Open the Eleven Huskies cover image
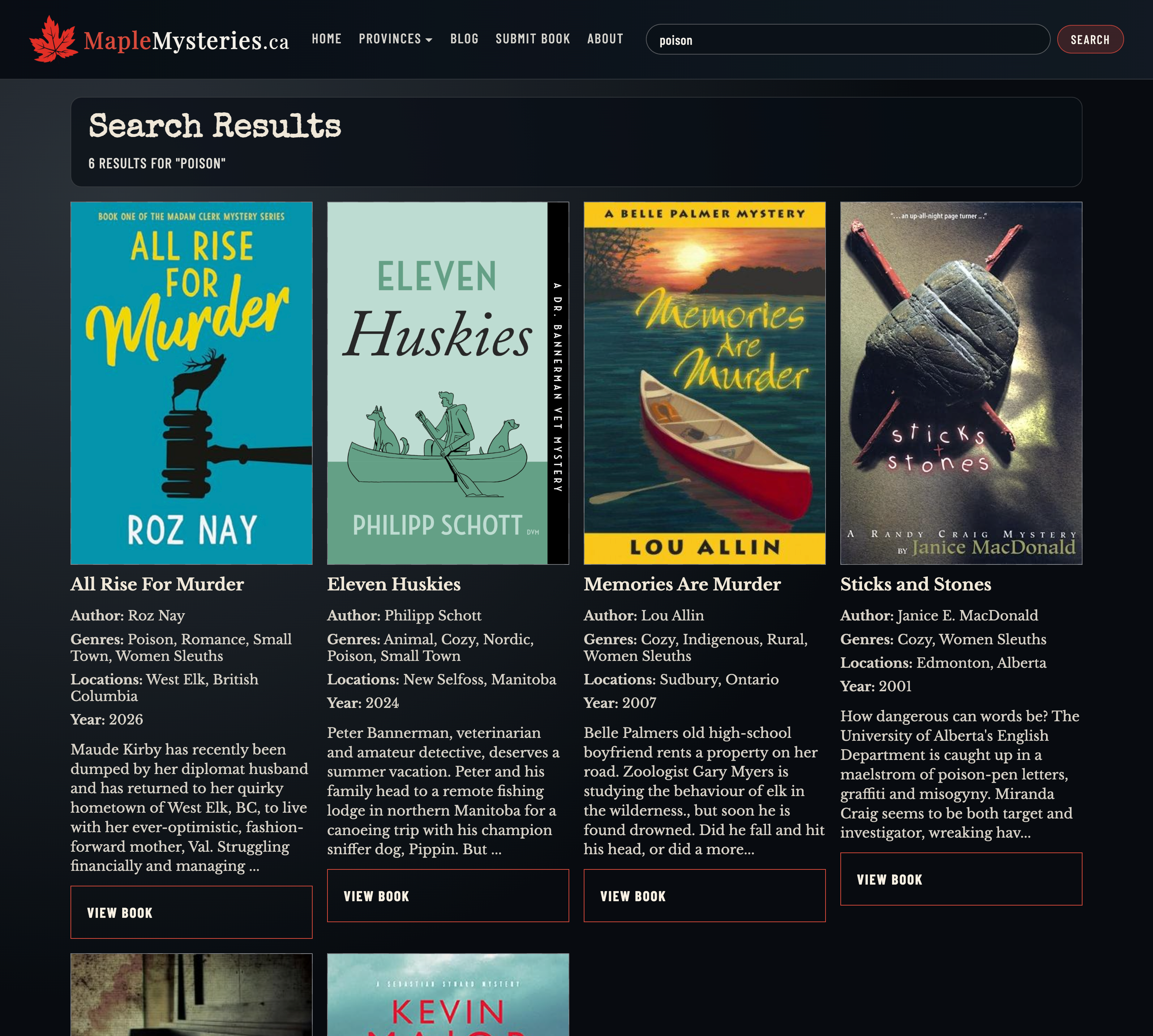1153x1036 pixels. point(447,383)
